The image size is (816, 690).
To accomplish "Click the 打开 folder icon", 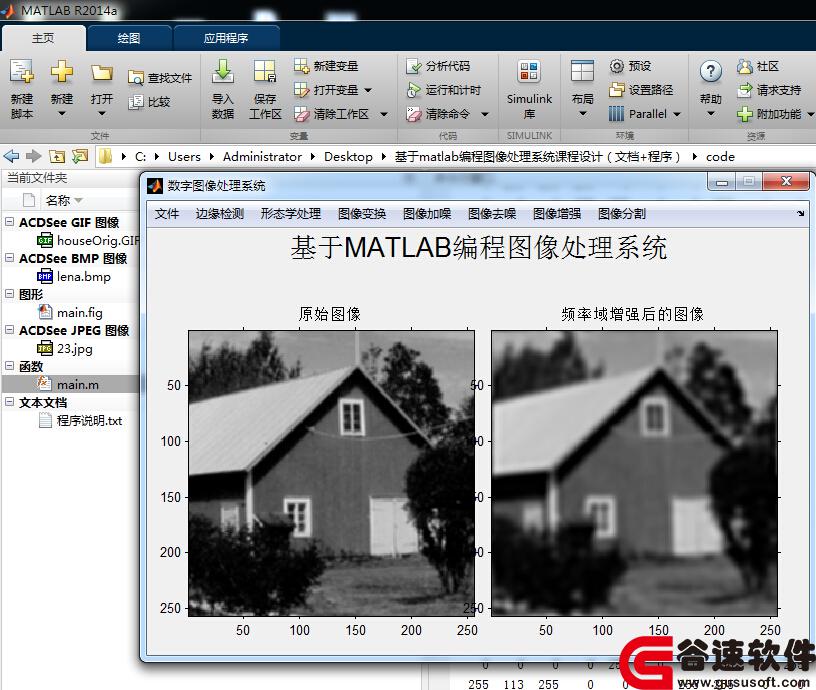I will click(x=101, y=72).
